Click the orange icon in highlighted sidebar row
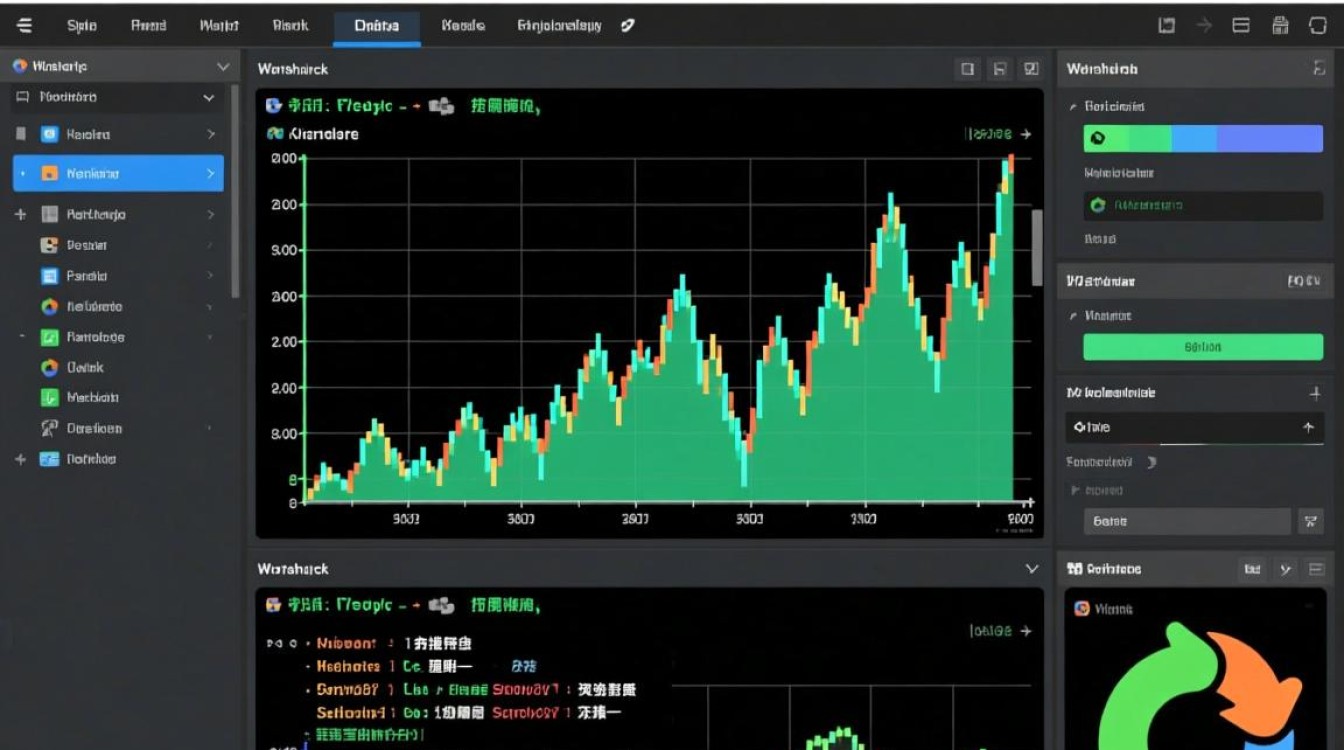Viewport: 1344px width, 750px height. pyautogui.click(x=49, y=174)
